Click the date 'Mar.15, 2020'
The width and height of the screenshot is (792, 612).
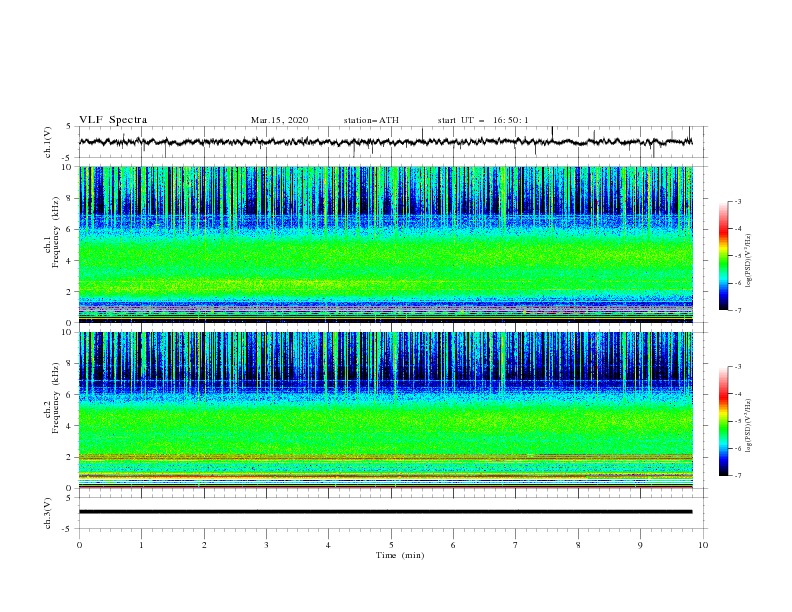279,120
